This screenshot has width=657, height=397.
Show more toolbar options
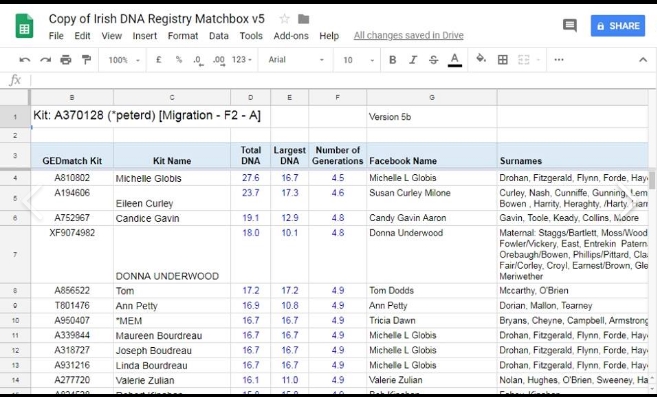(559, 60)
